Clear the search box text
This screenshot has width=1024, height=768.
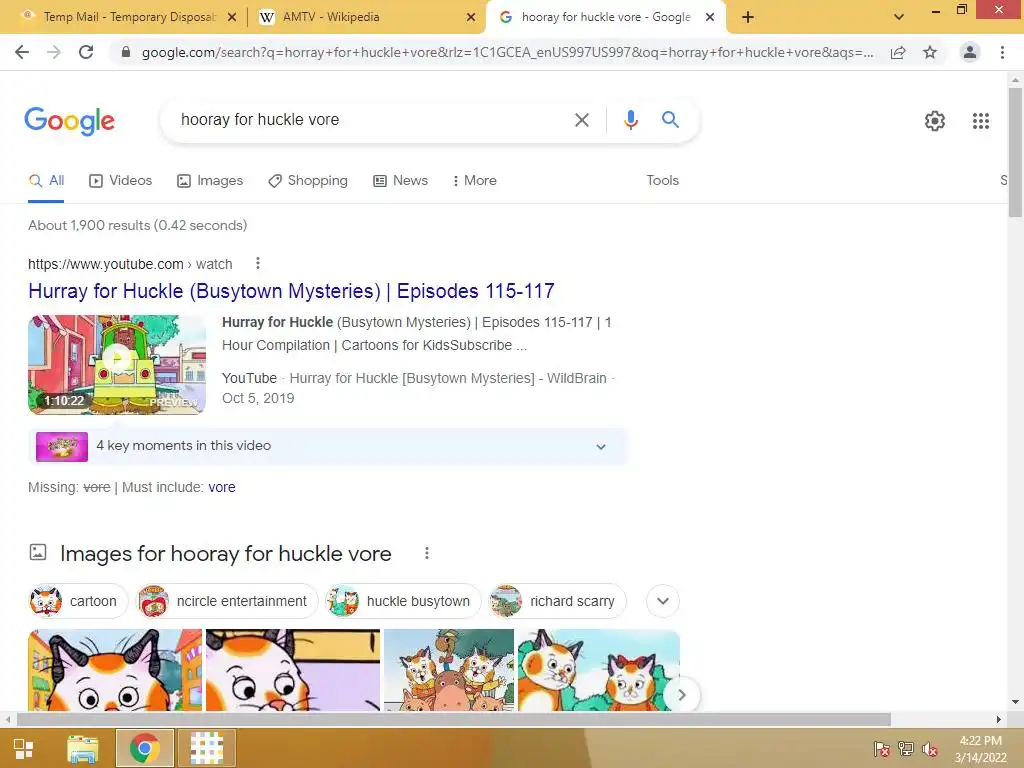(581, 120)
